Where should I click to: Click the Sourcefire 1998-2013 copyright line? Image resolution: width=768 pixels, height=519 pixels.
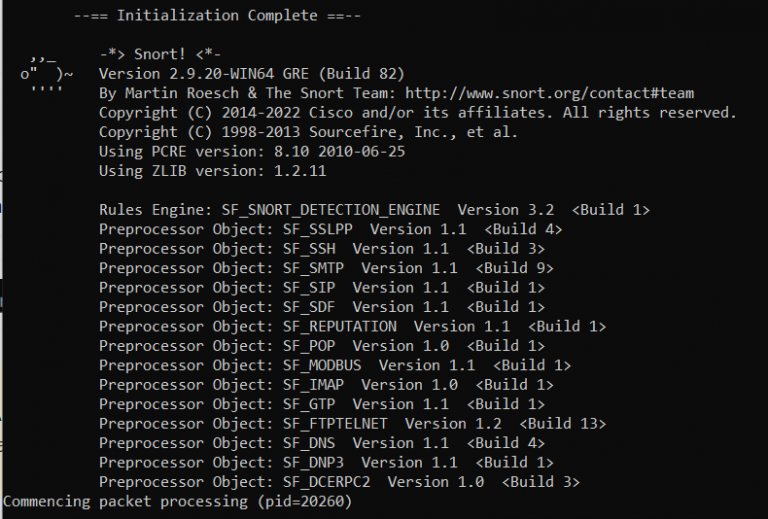309,132
